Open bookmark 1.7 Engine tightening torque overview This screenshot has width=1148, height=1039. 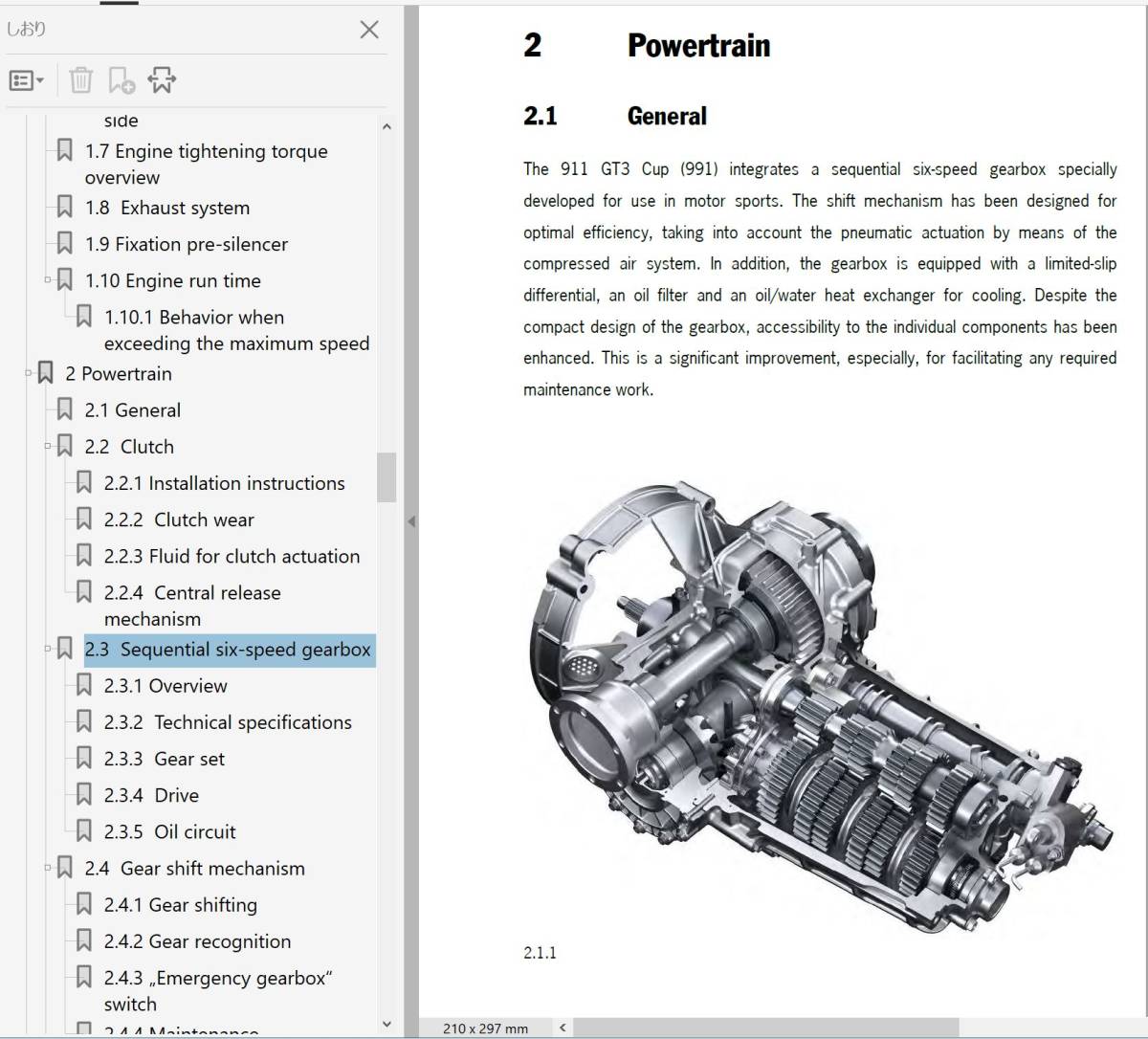[x=206, y=164]
